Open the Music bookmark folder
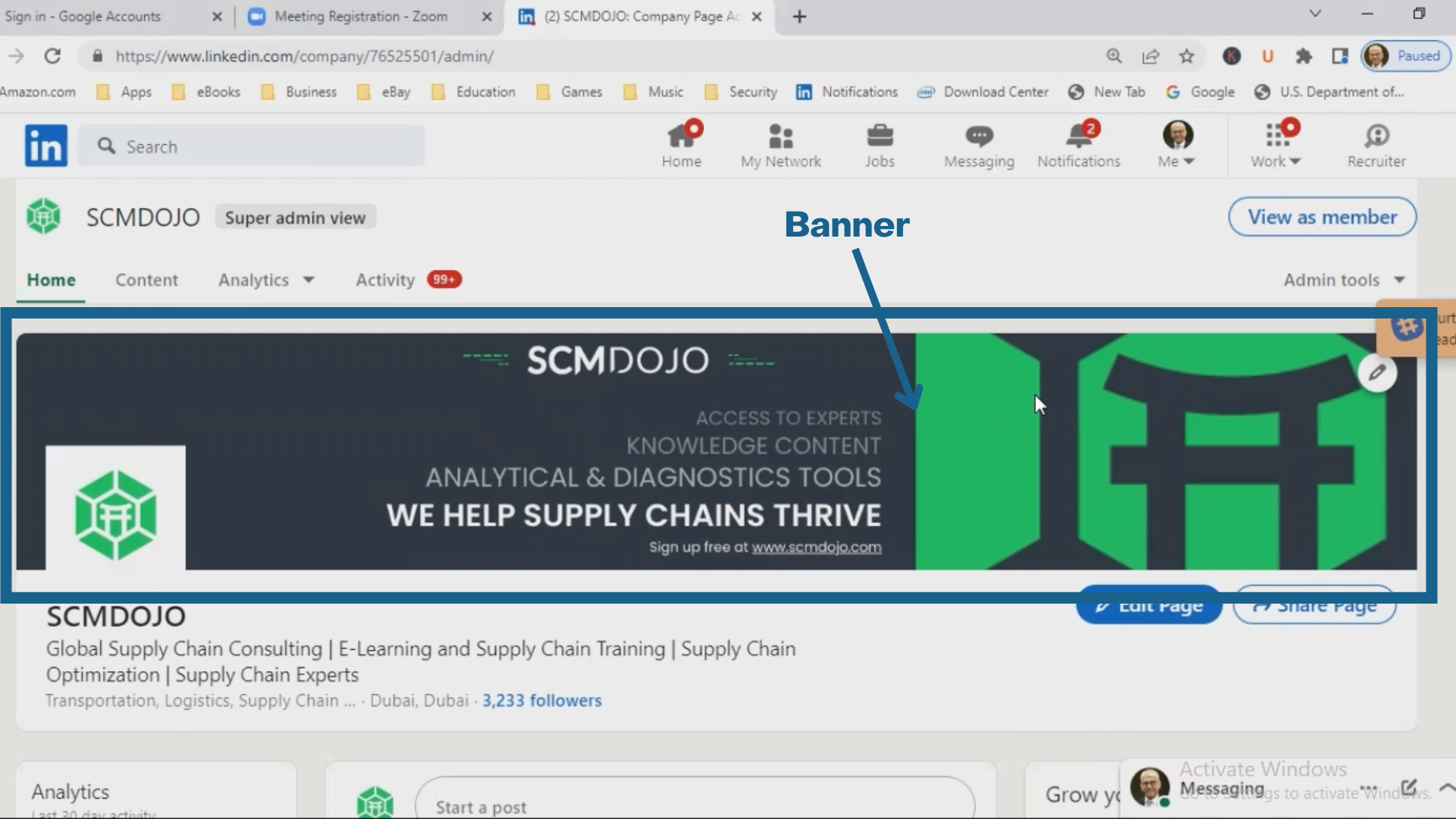 click(653, 92)
